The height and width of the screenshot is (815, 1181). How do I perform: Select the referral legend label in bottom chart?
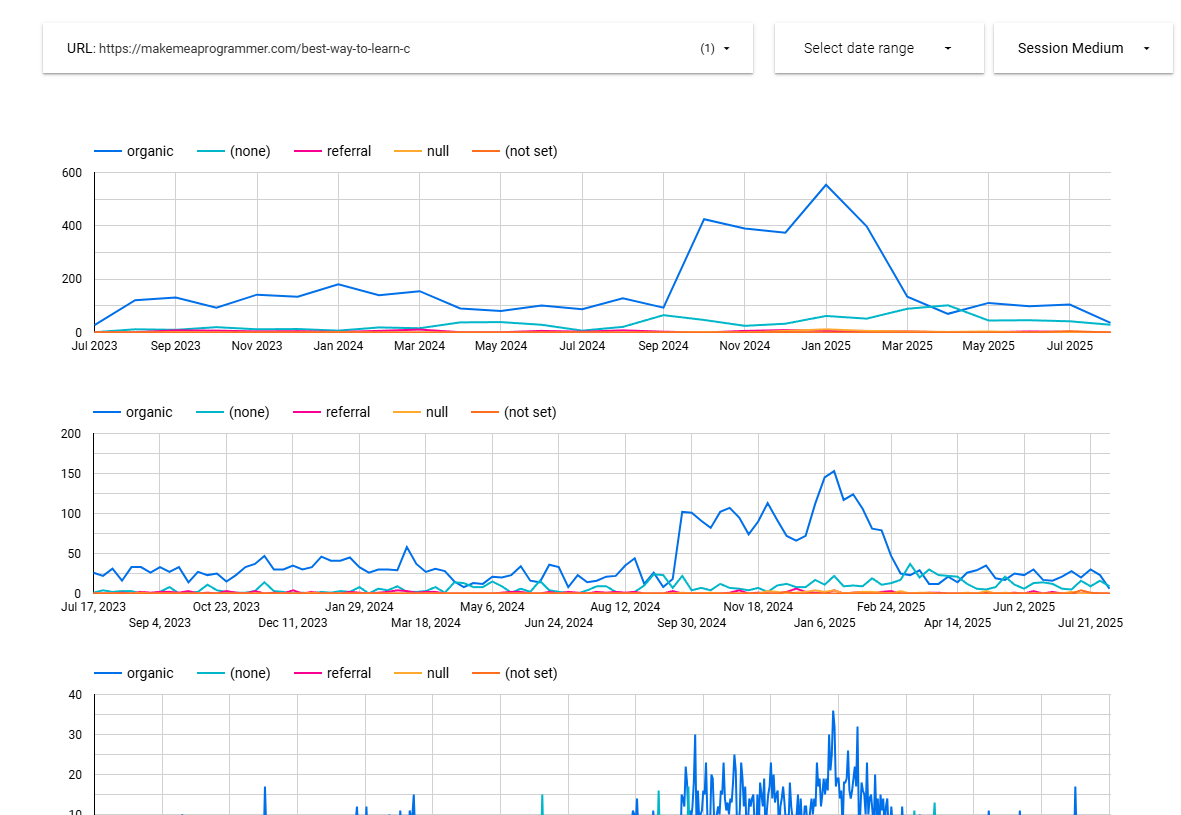348,673
